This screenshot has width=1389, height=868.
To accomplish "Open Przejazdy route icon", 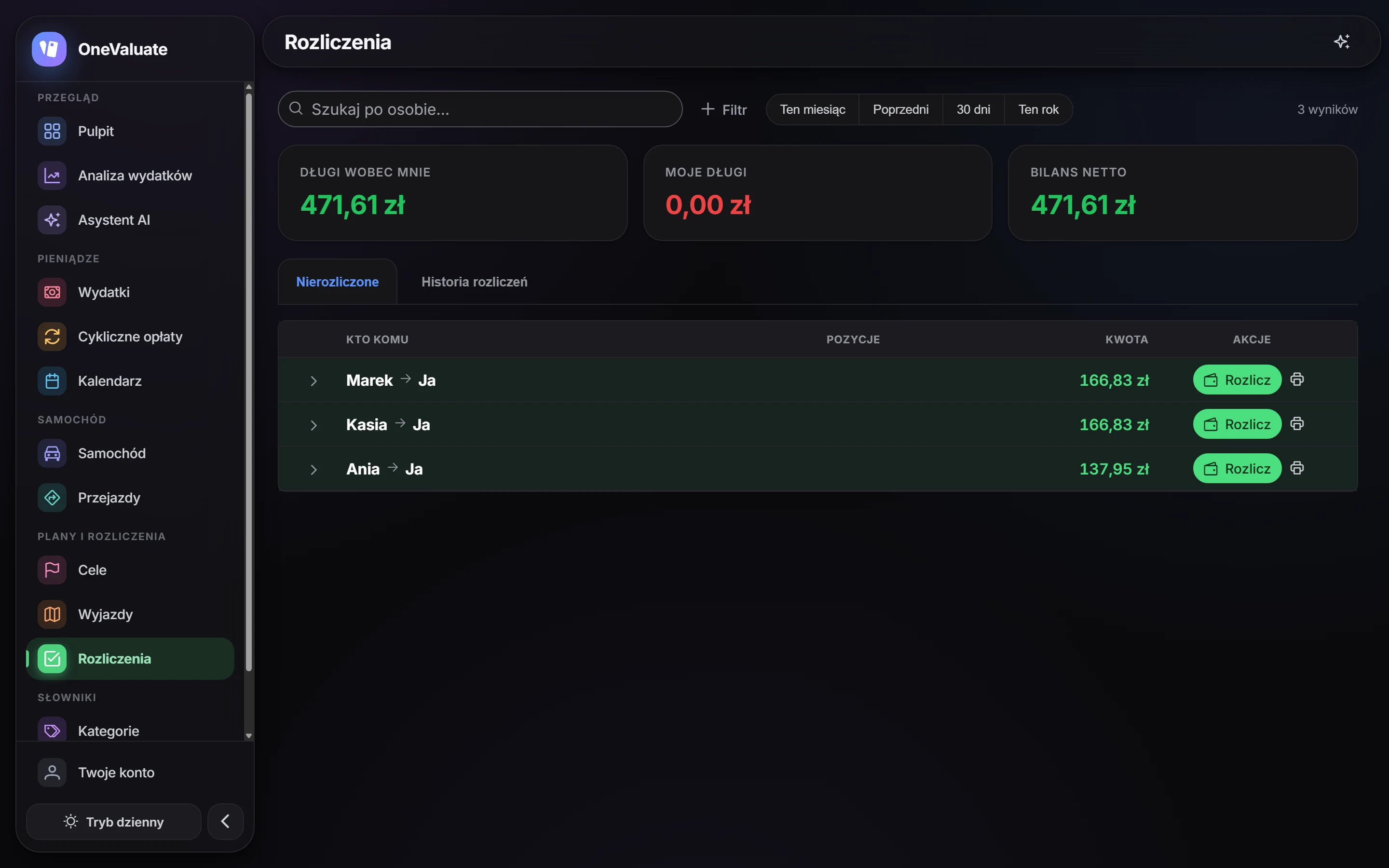I will pyautogui.click(x=52, y=498).
